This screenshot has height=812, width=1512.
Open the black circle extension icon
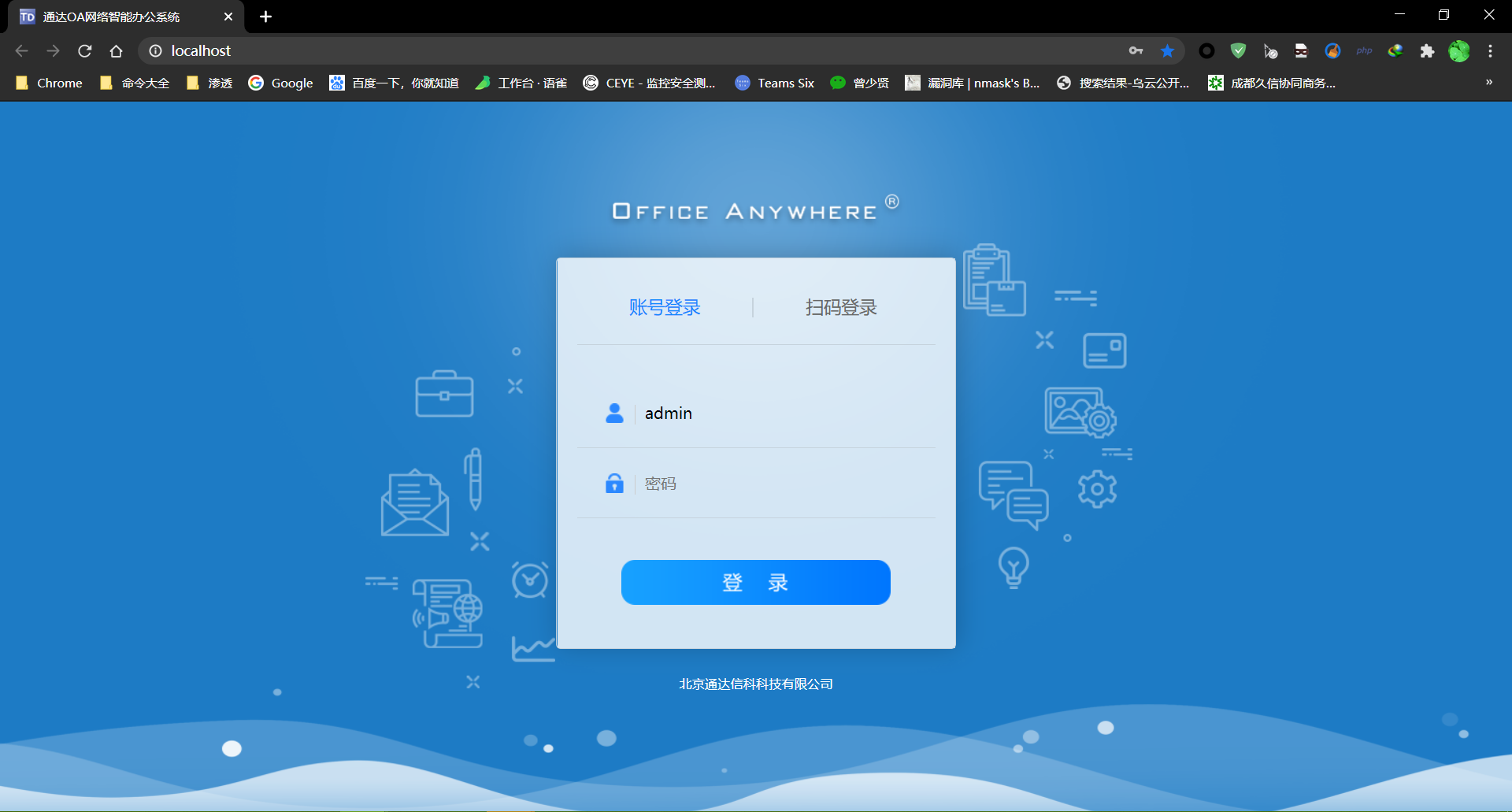[x=1206, y=51]
